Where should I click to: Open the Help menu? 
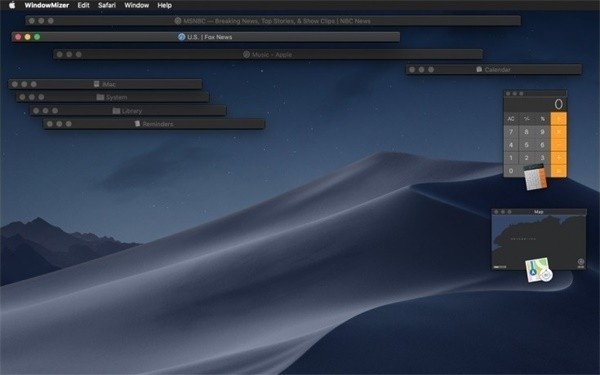[x=165, y=5]
